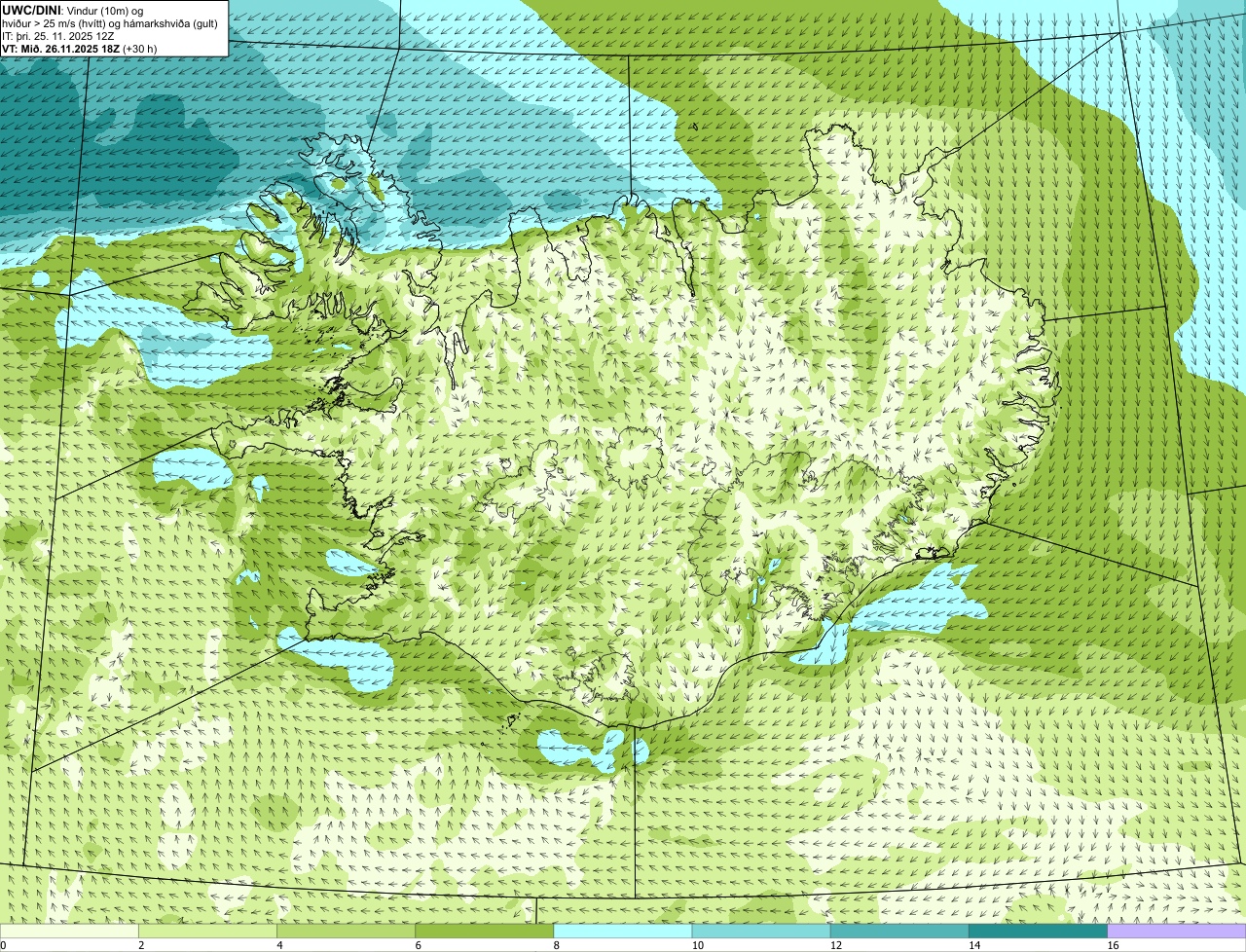Screen dimensions: 1246x952
Task: Click the 4–6 m/s green legend segment
Action: [x=347, y=932]
